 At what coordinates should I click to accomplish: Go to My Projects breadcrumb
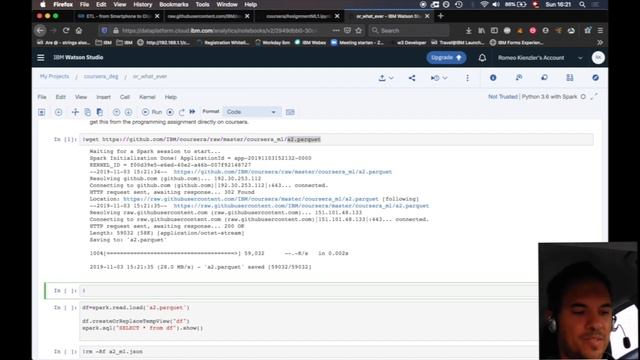point(54,76)
